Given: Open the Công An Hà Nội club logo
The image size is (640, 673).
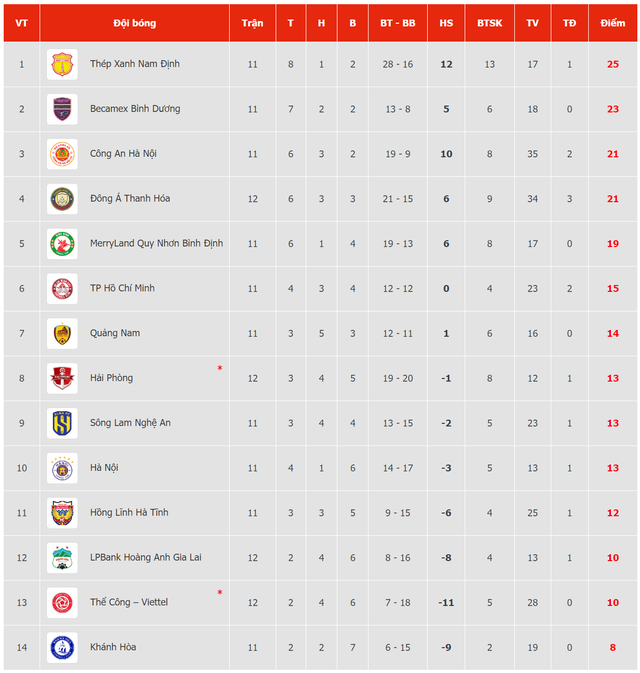Looking at the screenshot, I should click(x=62, y=154).
